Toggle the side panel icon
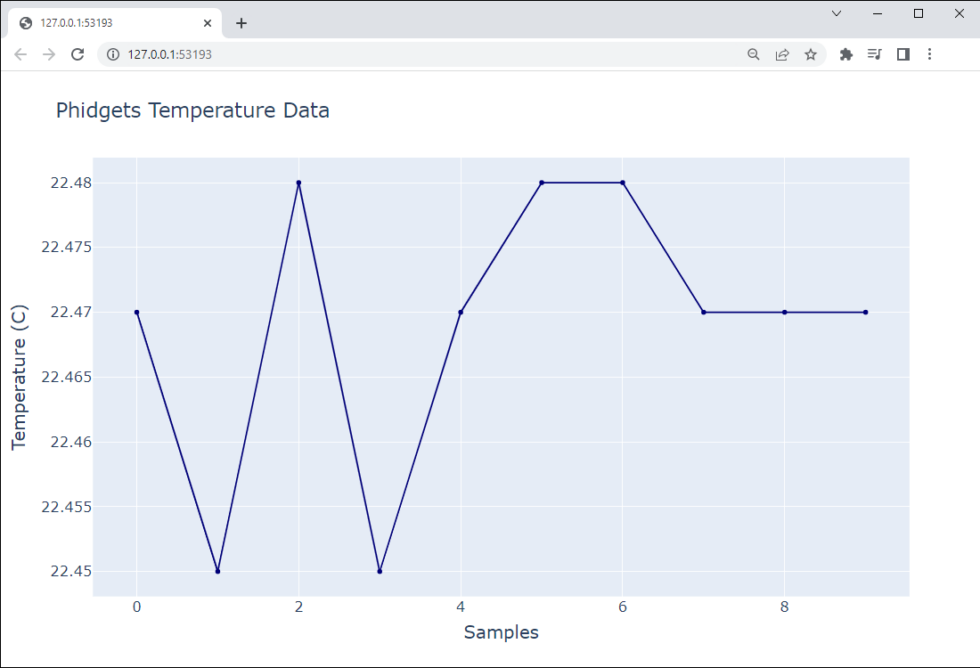Viewport: 980px width, 668px height. [x=903, y=55]
